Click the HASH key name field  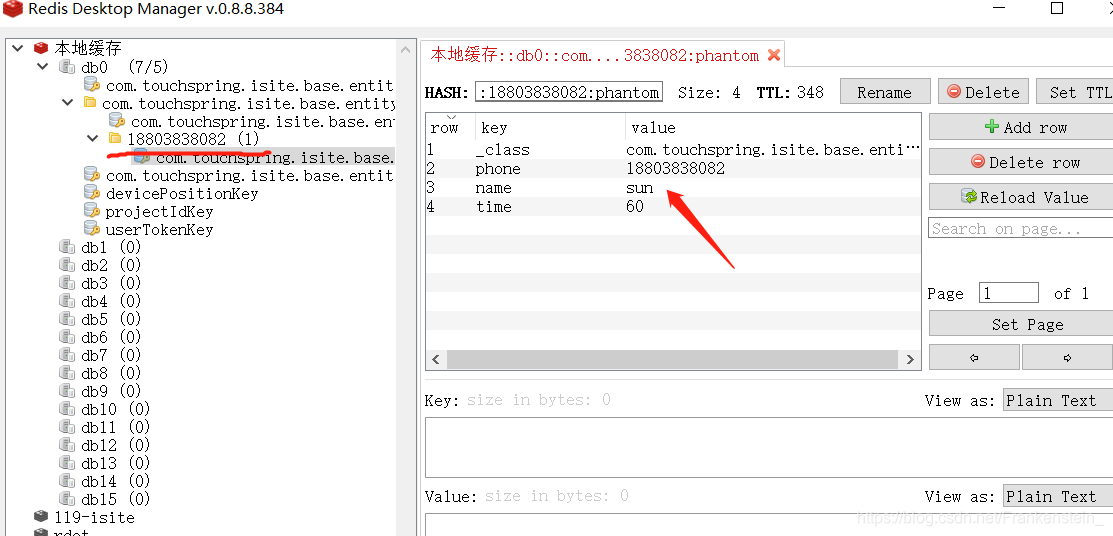[x=569, y=92]
